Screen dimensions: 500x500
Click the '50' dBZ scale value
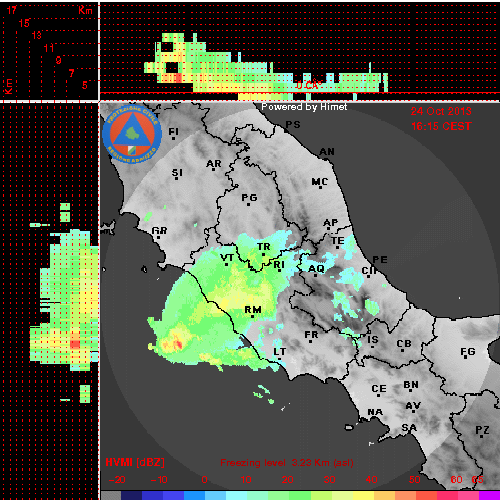(414, 480)
